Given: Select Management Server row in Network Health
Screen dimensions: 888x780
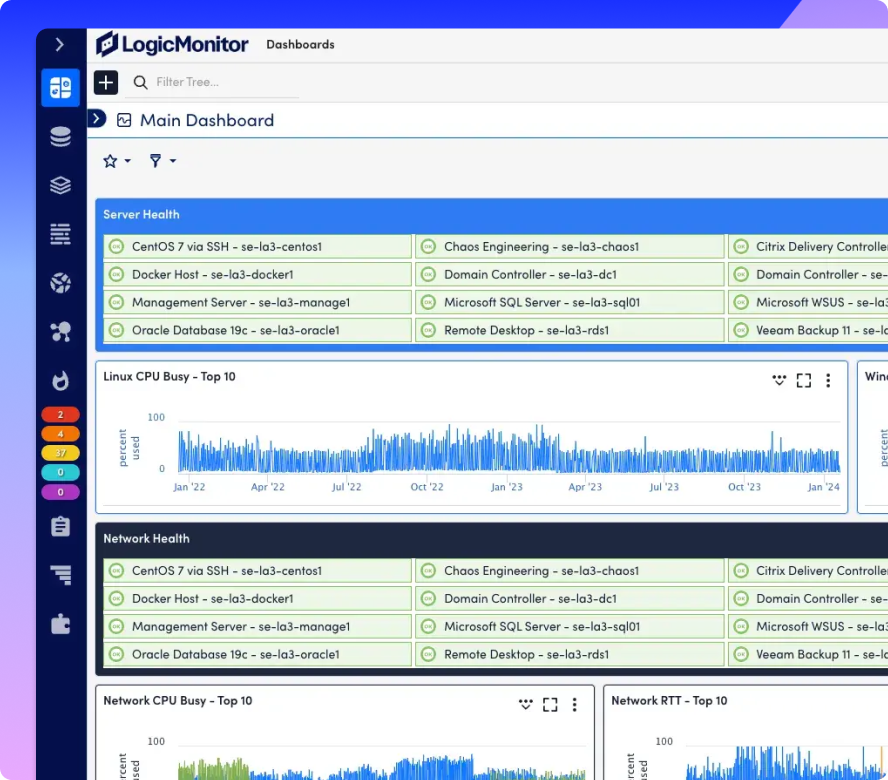Looking at the screenshot, I should [257, 626].
